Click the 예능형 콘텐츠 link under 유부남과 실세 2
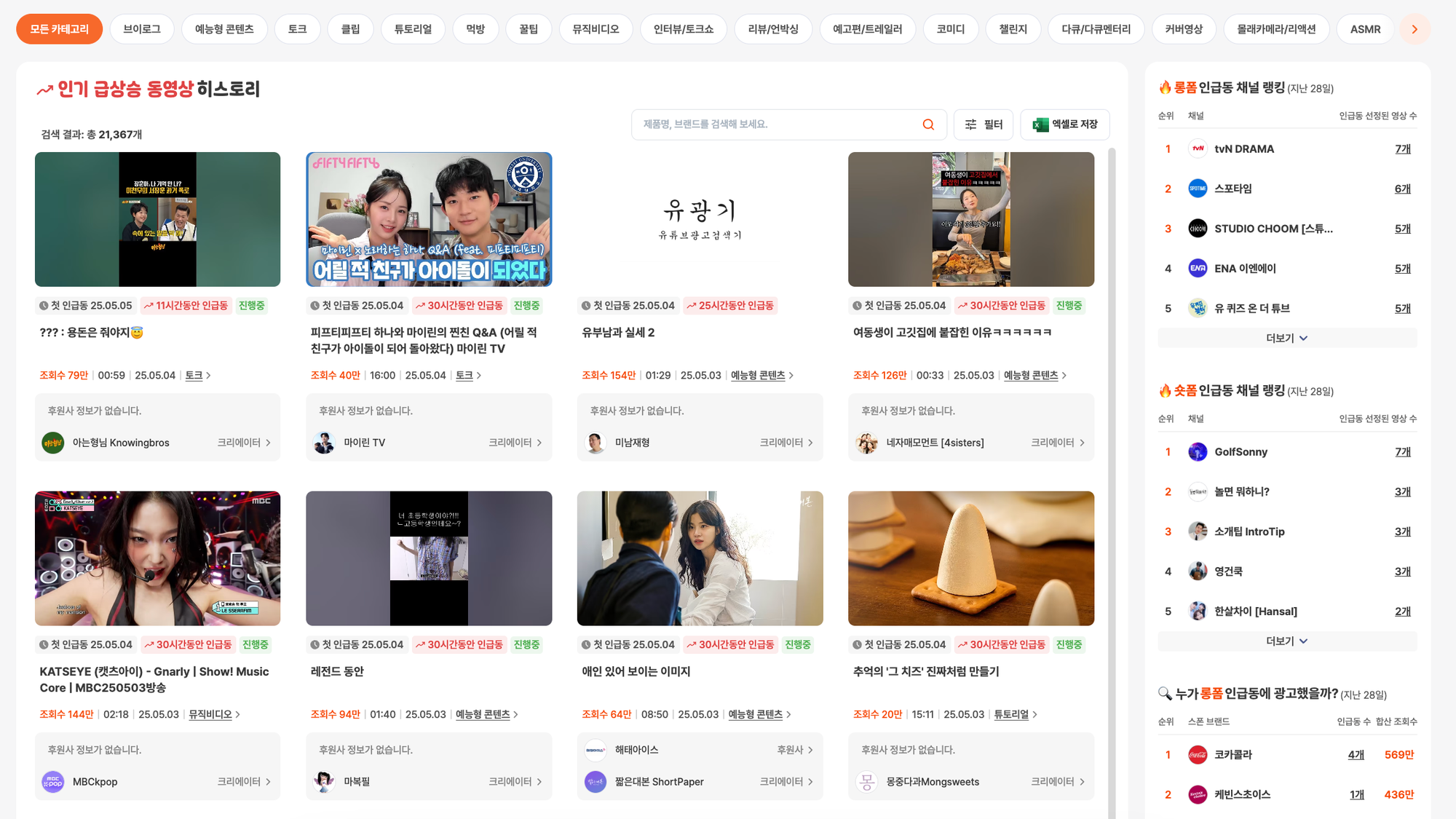This screenshot has width=1456, height=819. (x=757, y=375)
